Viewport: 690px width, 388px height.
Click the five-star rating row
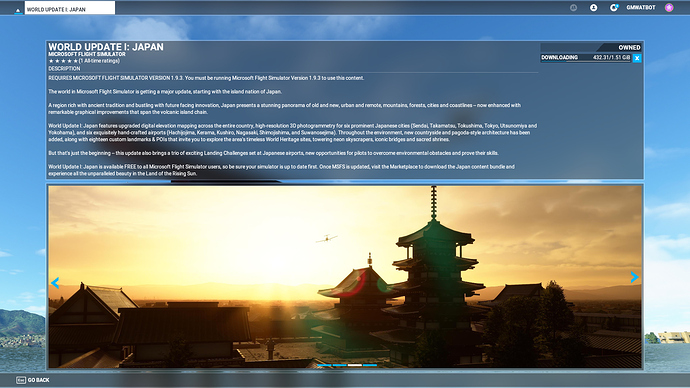63,61
